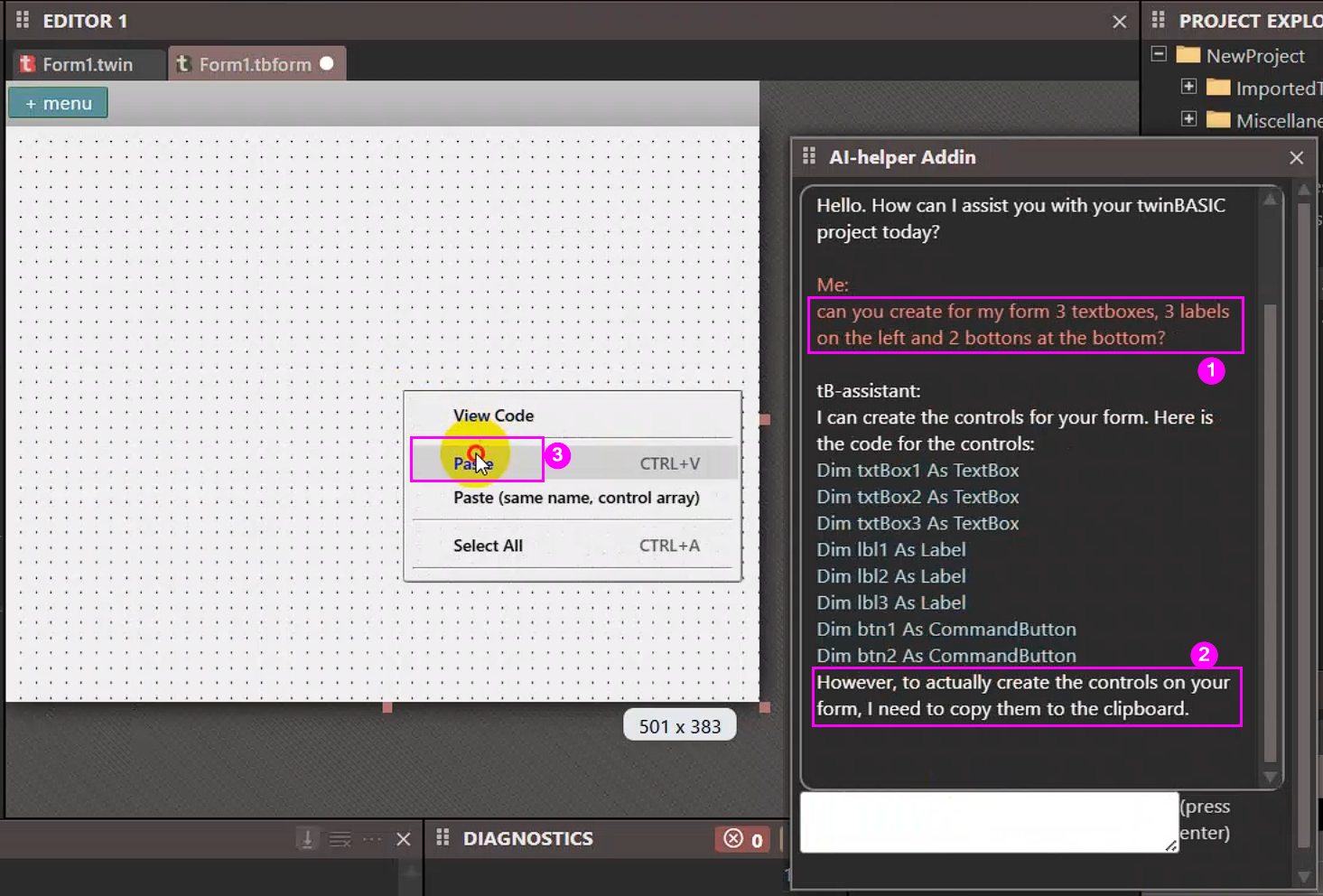1323x896 pixels.
Task: Click the form icon on Form1.tbform tab
Action: 183,64
